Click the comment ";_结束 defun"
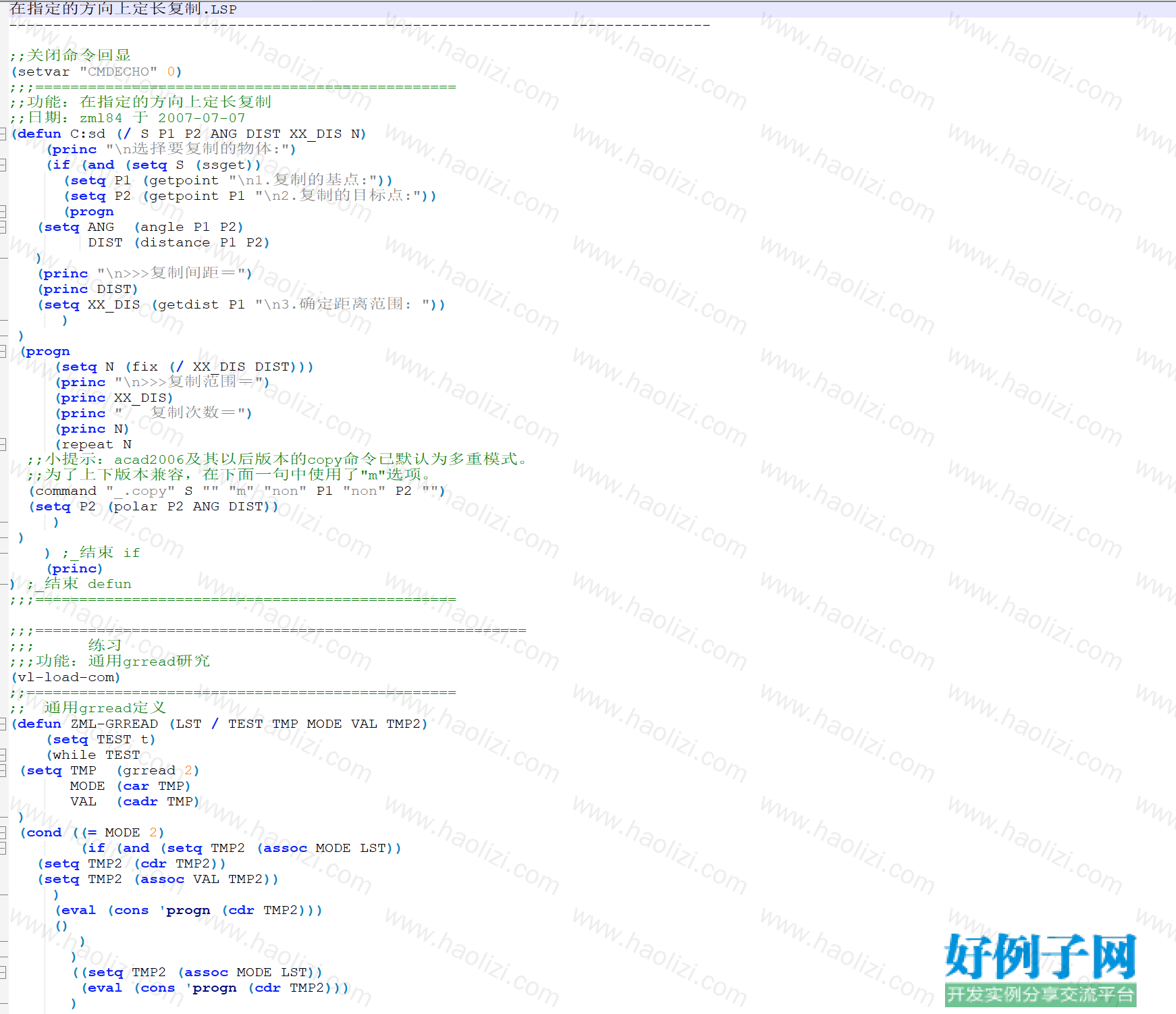The width and height of the screenshot is (1176, 1014). tap(79, 584)
